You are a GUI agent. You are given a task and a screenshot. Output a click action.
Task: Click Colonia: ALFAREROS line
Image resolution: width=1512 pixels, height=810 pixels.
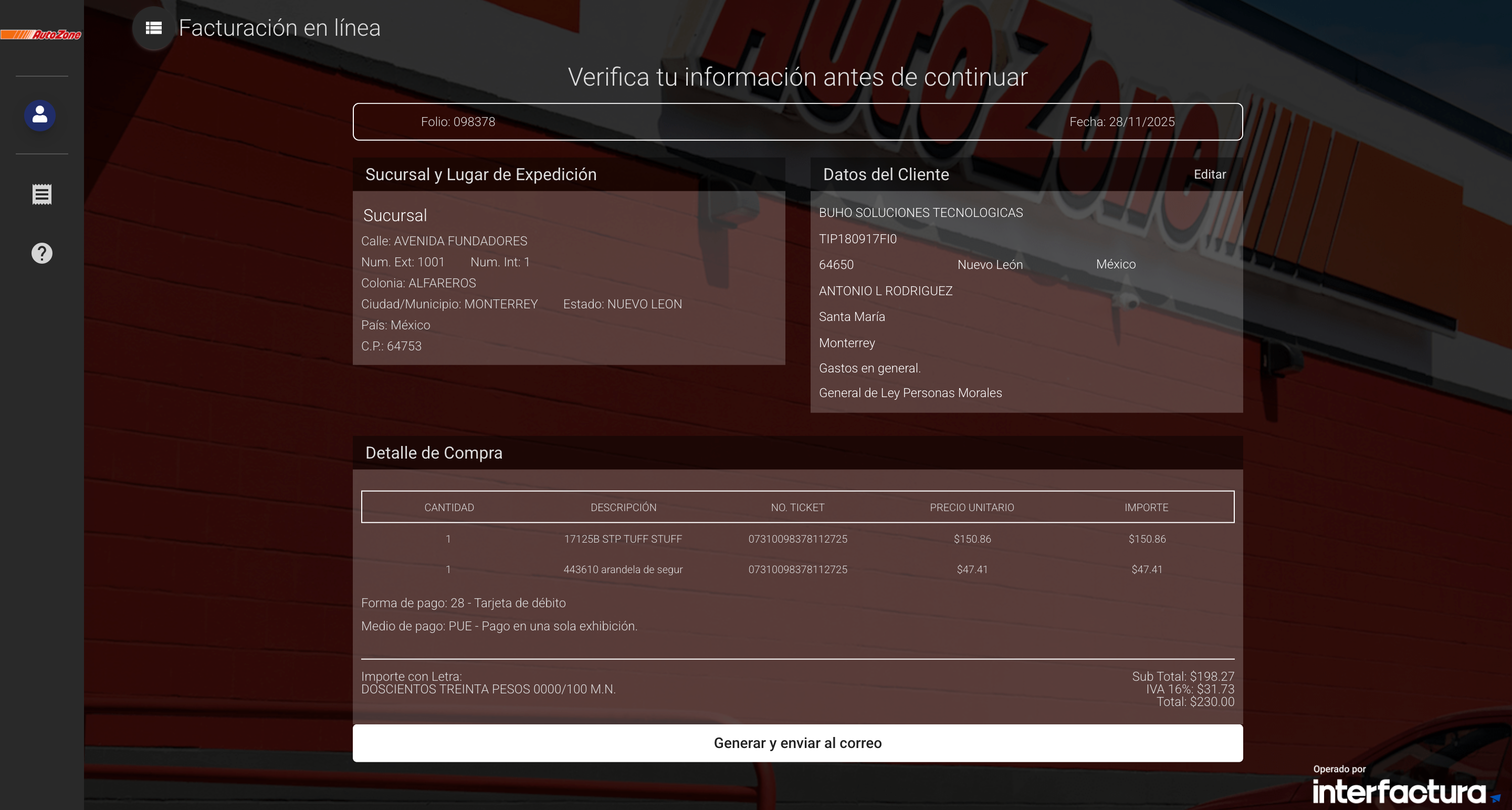[418, 283]
